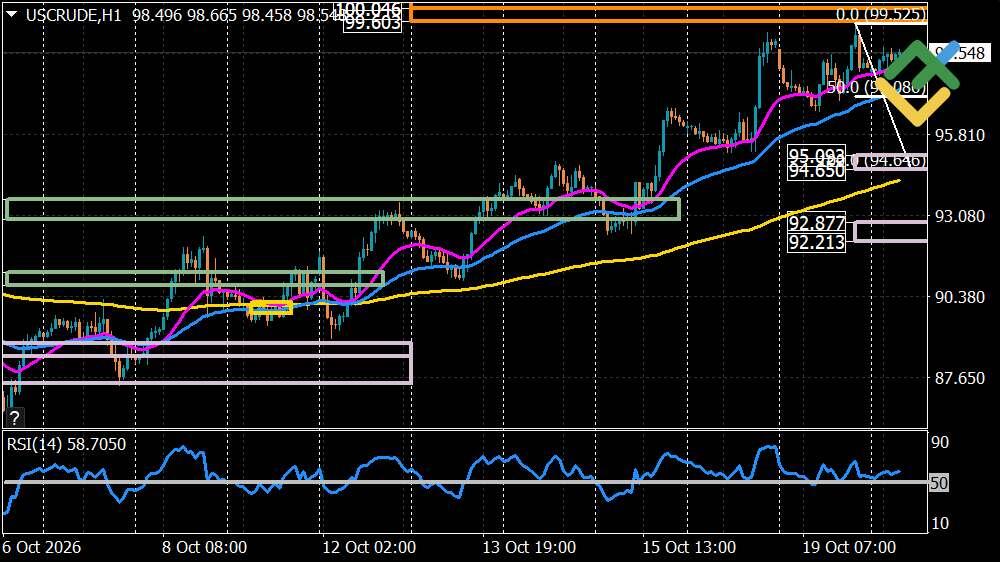Click the 6 Oct 2026 date label
Viewport: 1000px width, 562px height.
coord(41,547)
